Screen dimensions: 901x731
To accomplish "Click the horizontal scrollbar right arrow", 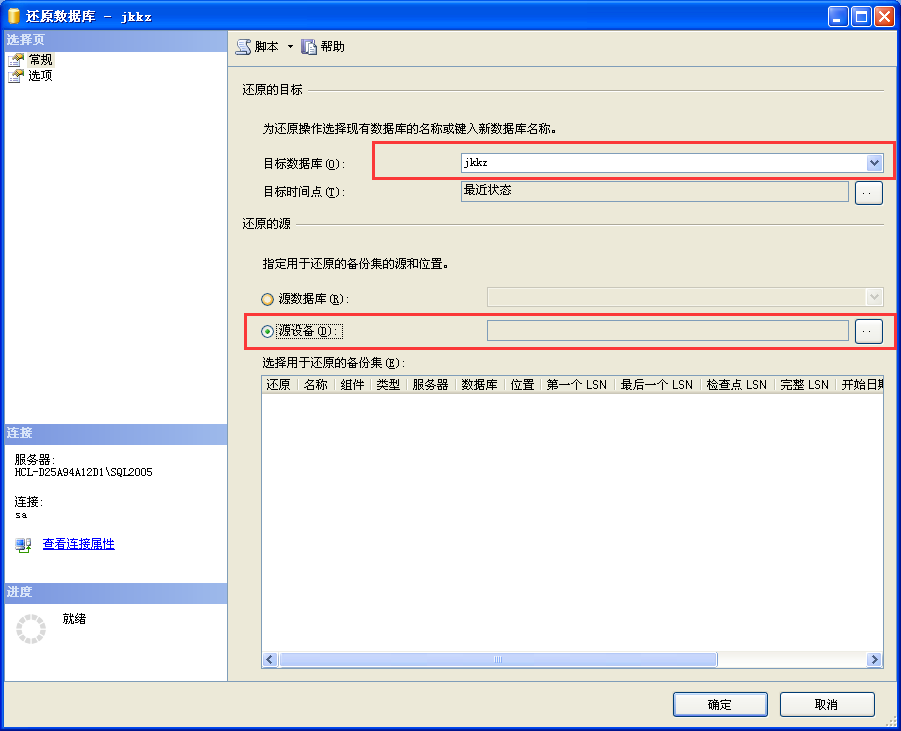I will tap(874, 659).
